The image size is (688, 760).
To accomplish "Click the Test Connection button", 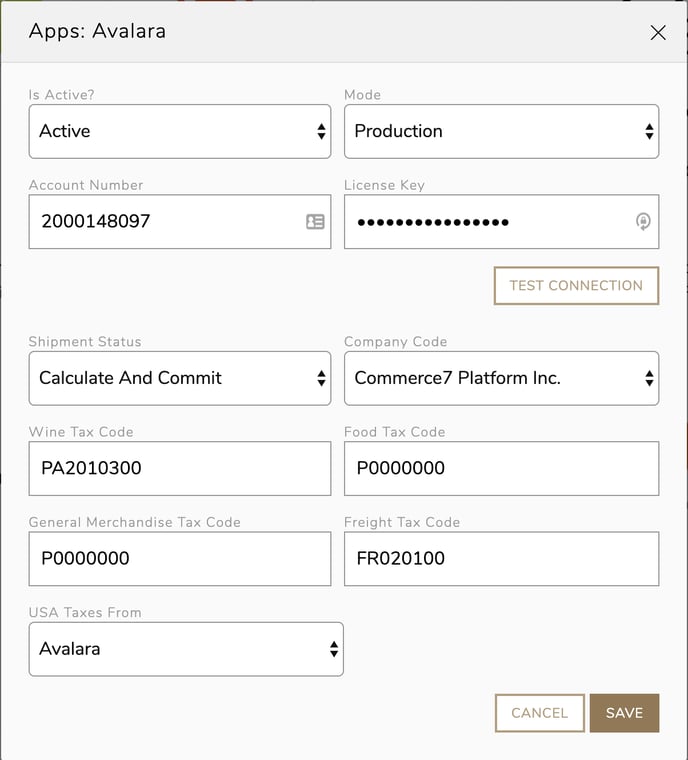I will [x=576, y=285].
